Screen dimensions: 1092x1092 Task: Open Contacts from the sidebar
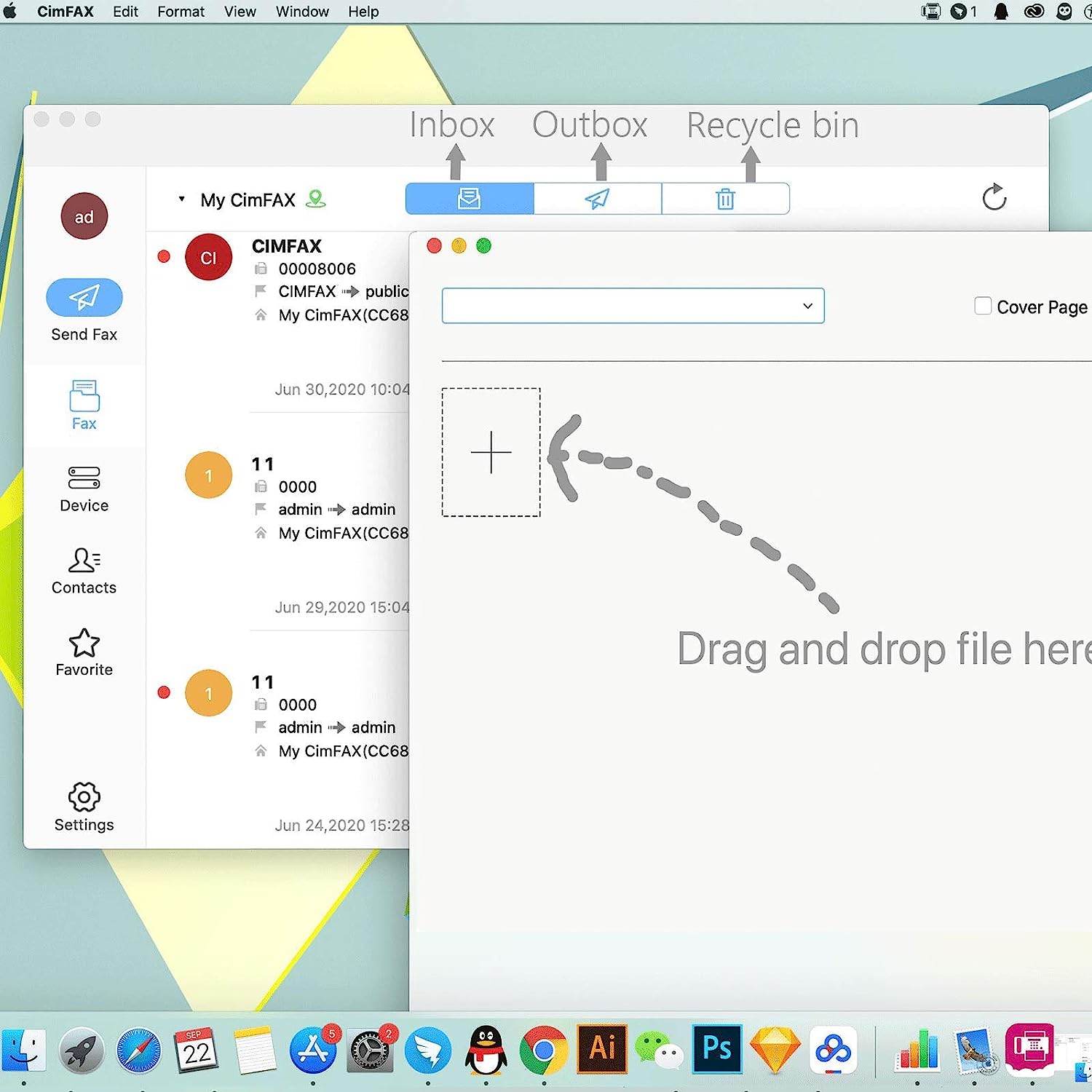pos(84,570)
